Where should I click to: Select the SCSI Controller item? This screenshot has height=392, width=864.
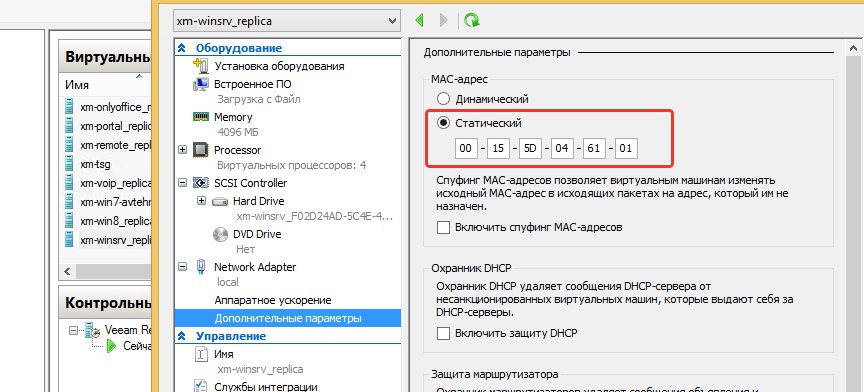click(x=251, y=182)
